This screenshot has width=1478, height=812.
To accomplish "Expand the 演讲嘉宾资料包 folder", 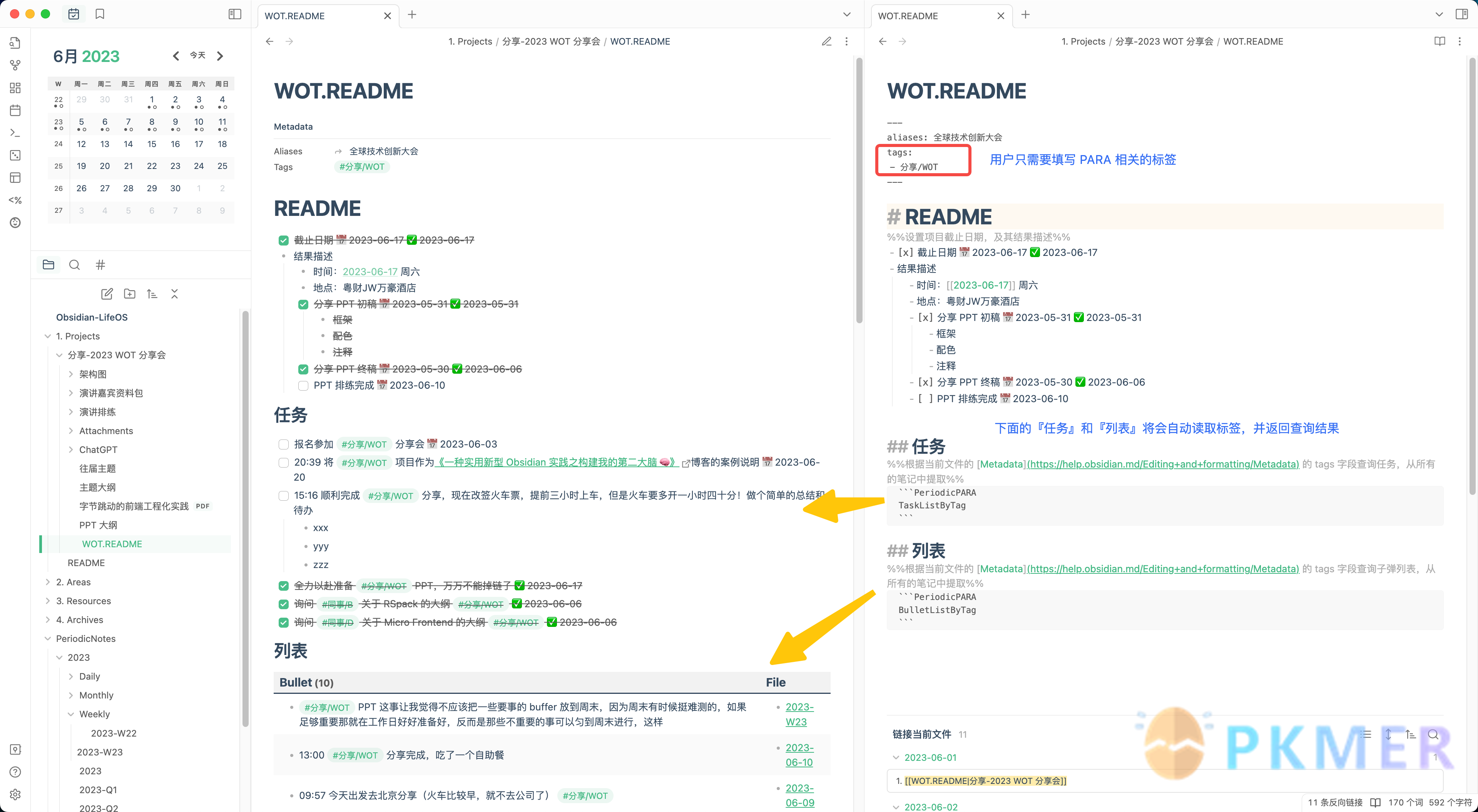I will pyautogui.click(x=70, y=393).
